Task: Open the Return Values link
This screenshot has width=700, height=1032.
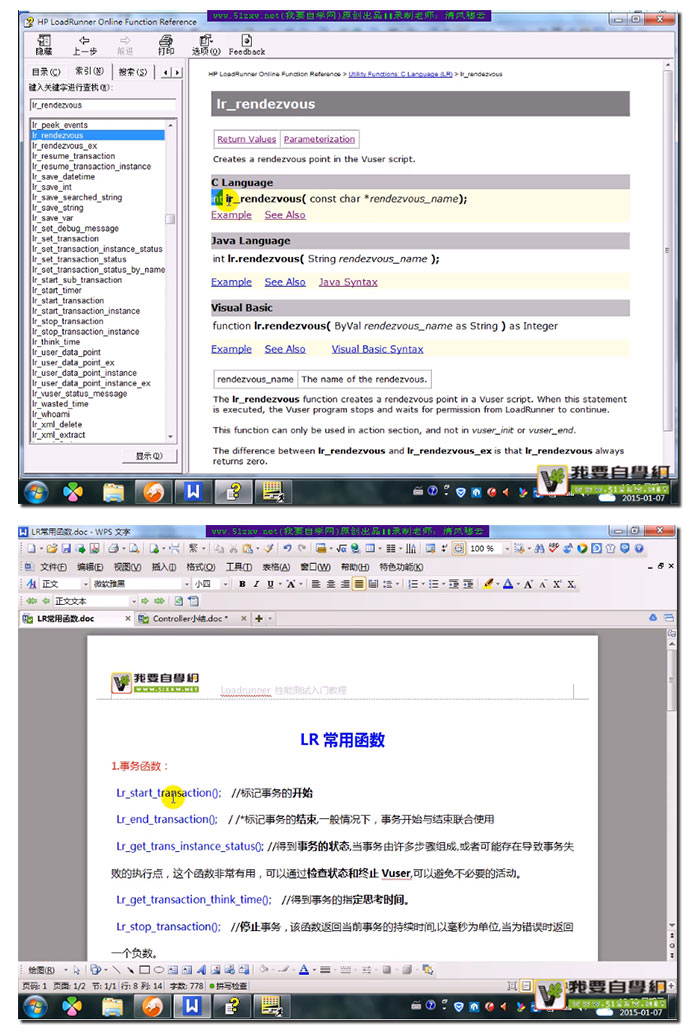Action: [x=247, y=139]
